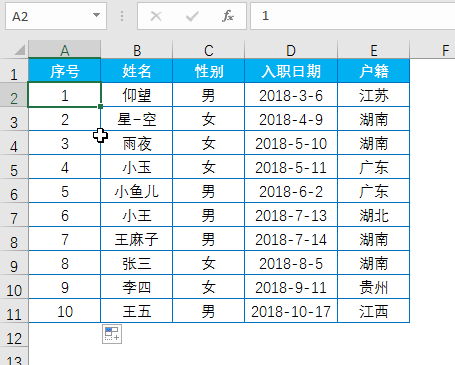
Task: Select the cell containing 雨夜
Action: pyautogui.click(x=137, y=143)
